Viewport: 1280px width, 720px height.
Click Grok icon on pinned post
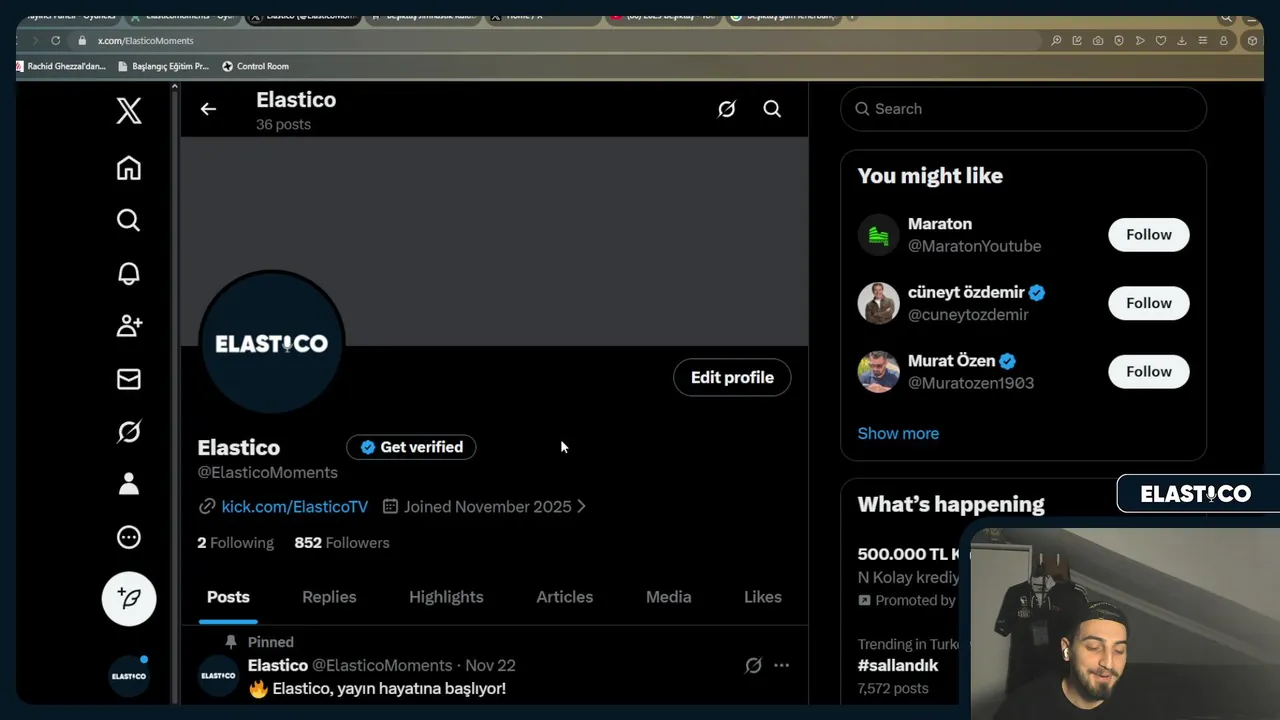(x=753, y=665)
